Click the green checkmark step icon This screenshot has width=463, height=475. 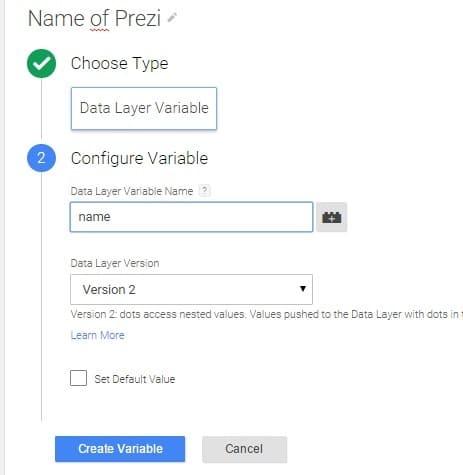pos(42,63)
